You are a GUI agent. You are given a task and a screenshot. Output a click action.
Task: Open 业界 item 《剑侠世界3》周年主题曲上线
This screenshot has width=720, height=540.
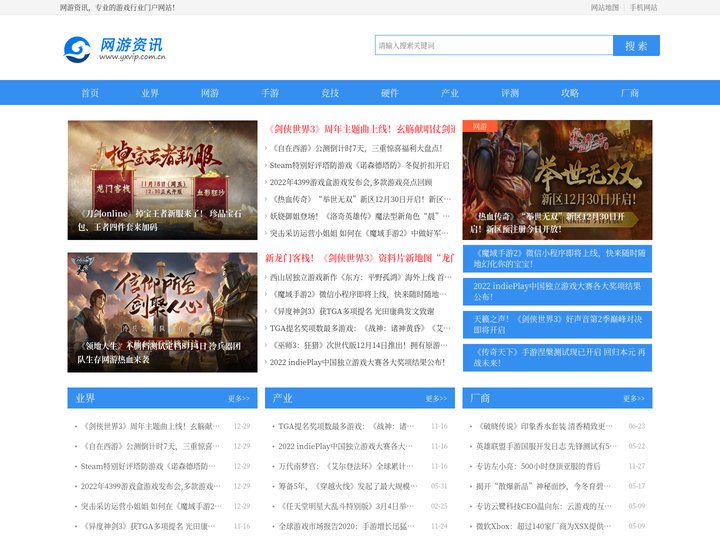click(x=151, y=427)
